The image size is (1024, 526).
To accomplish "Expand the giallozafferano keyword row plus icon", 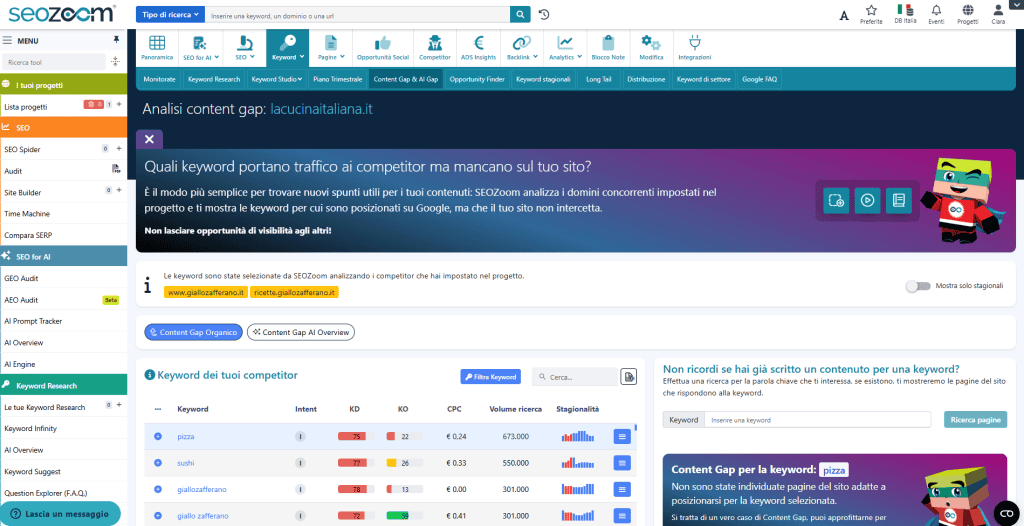I will pos(157,489).
